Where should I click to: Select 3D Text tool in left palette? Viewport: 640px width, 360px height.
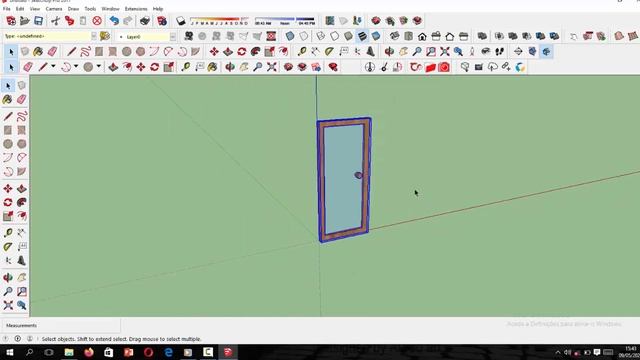(22, 260)
